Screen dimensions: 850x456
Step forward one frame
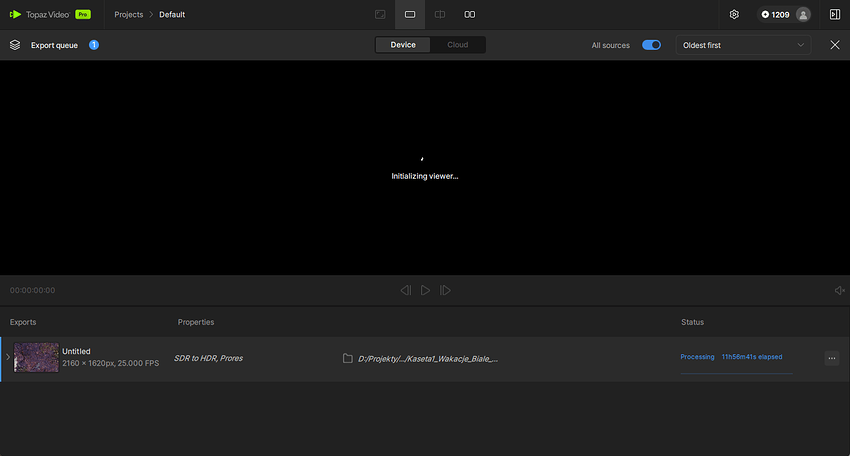445,291
